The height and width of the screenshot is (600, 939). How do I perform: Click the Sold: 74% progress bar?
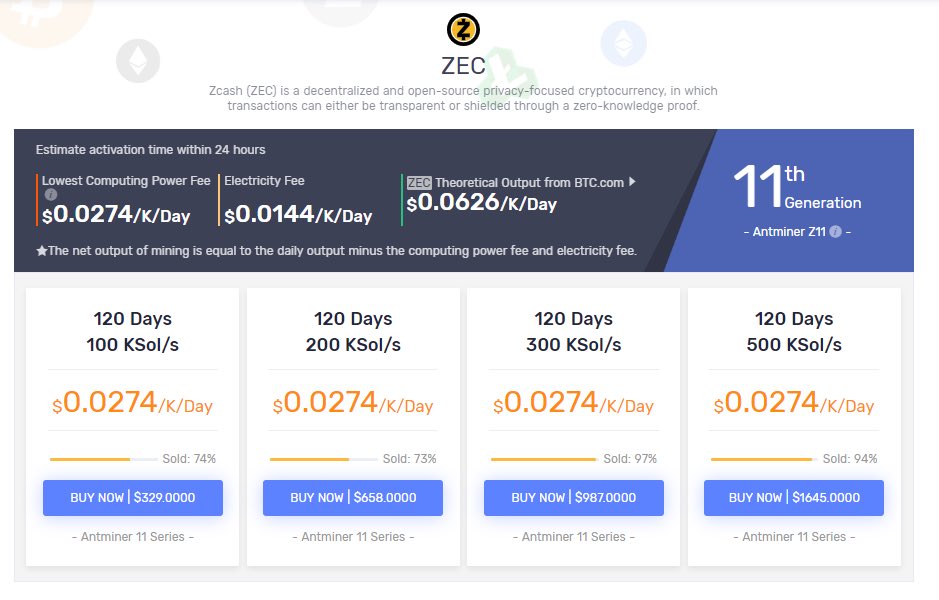coord(104,459)
